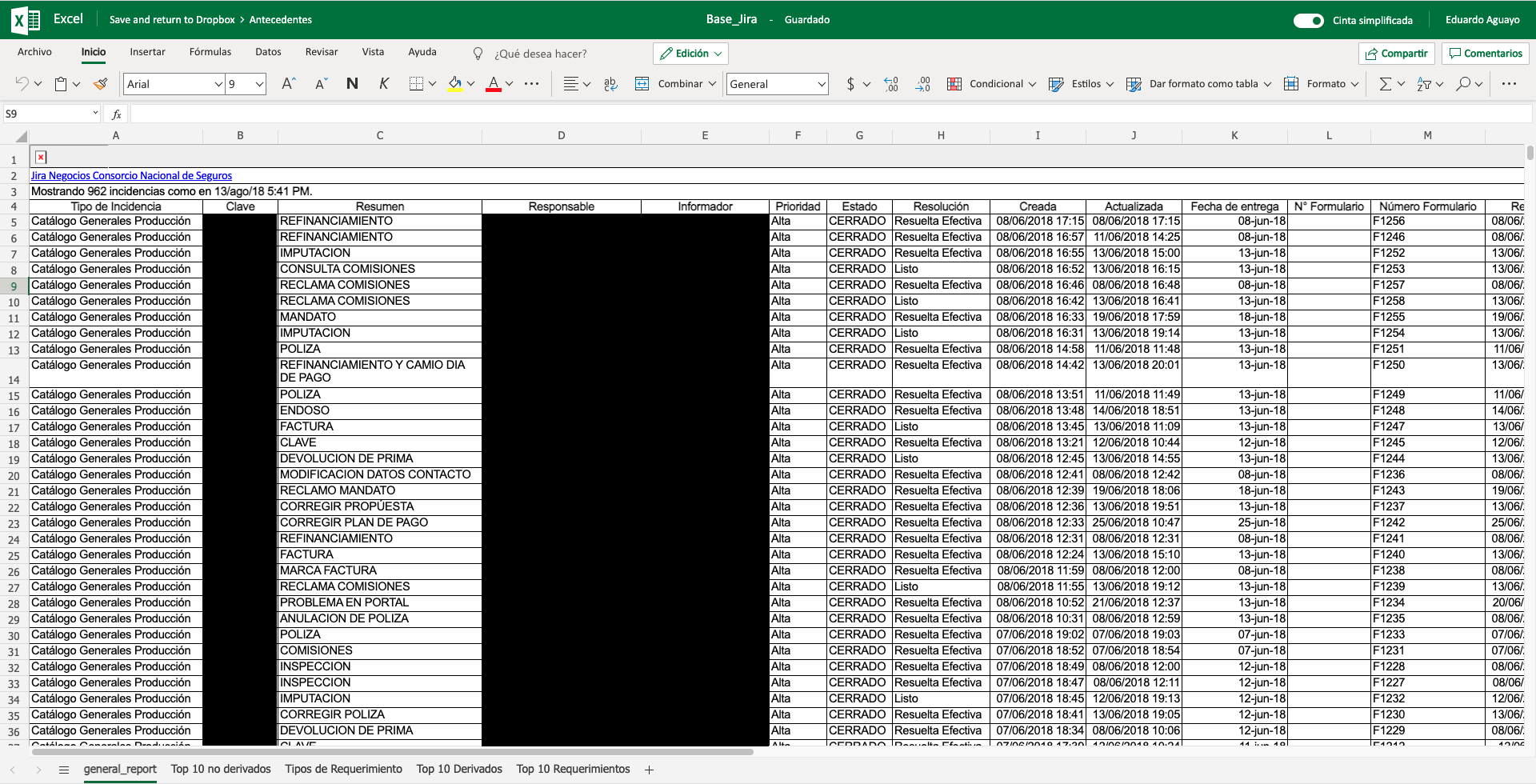
Task: Click the Select All corner triangle
Action: (22, 137)
